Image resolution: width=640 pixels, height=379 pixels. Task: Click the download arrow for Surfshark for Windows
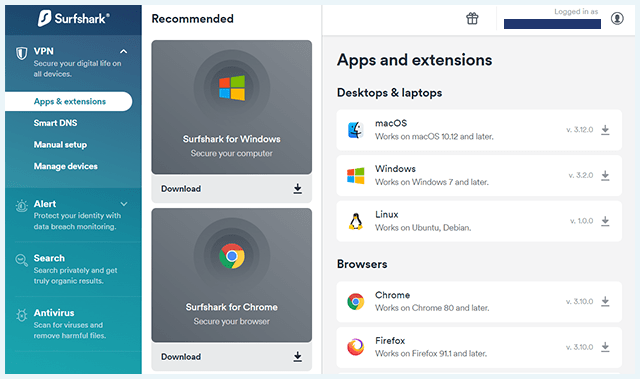[298, 188]
